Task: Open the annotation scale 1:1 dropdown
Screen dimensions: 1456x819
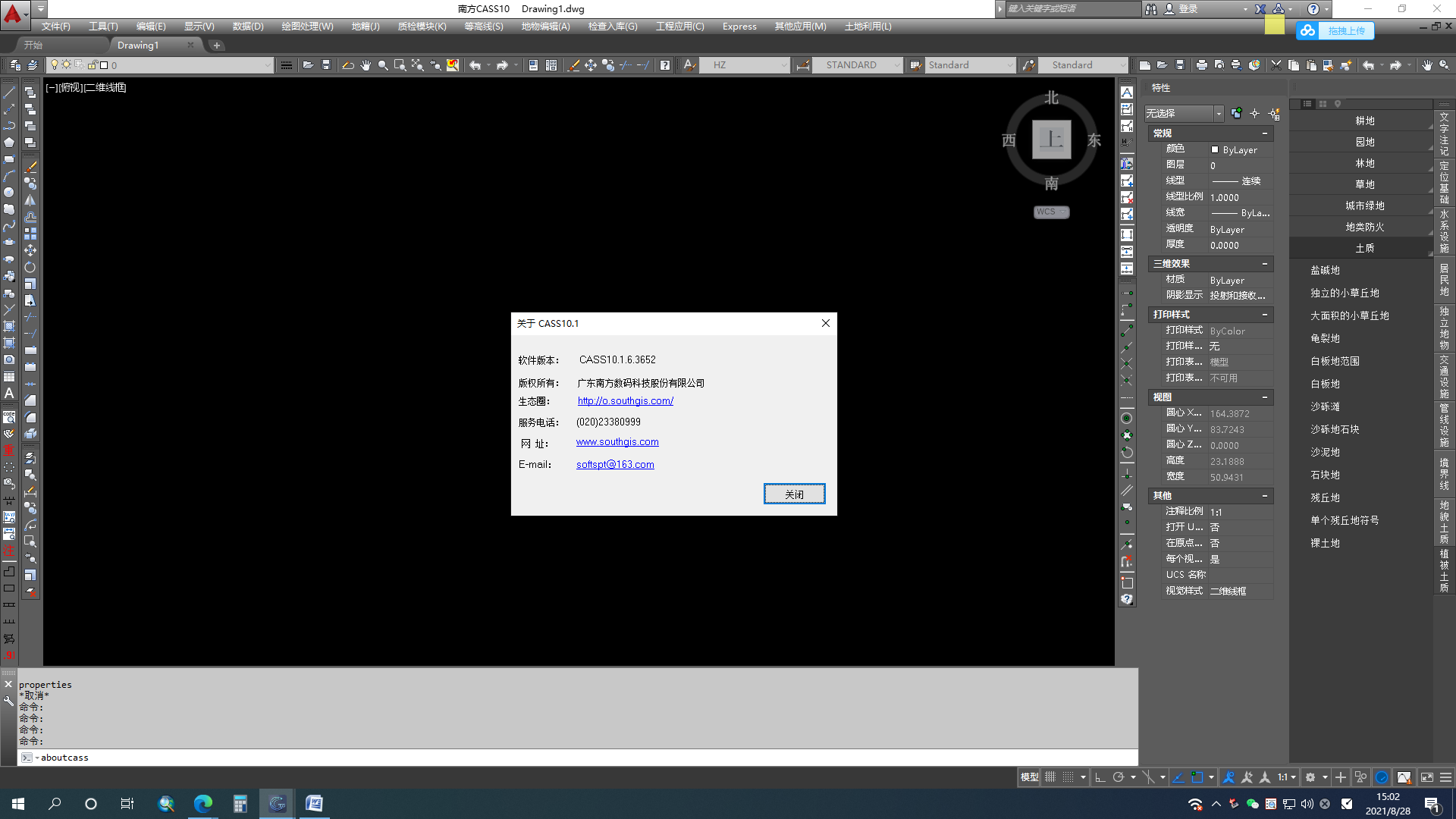Action: coord(1287,777)
